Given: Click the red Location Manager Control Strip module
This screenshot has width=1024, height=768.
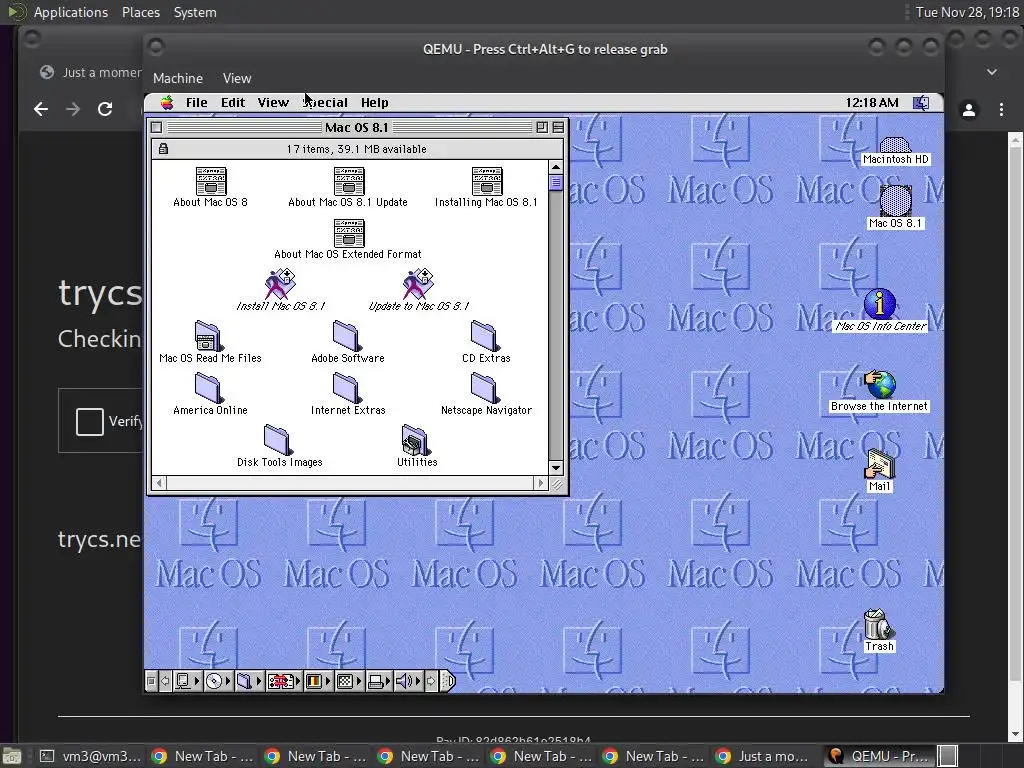Looking at the screenshot, I should 283,681.
